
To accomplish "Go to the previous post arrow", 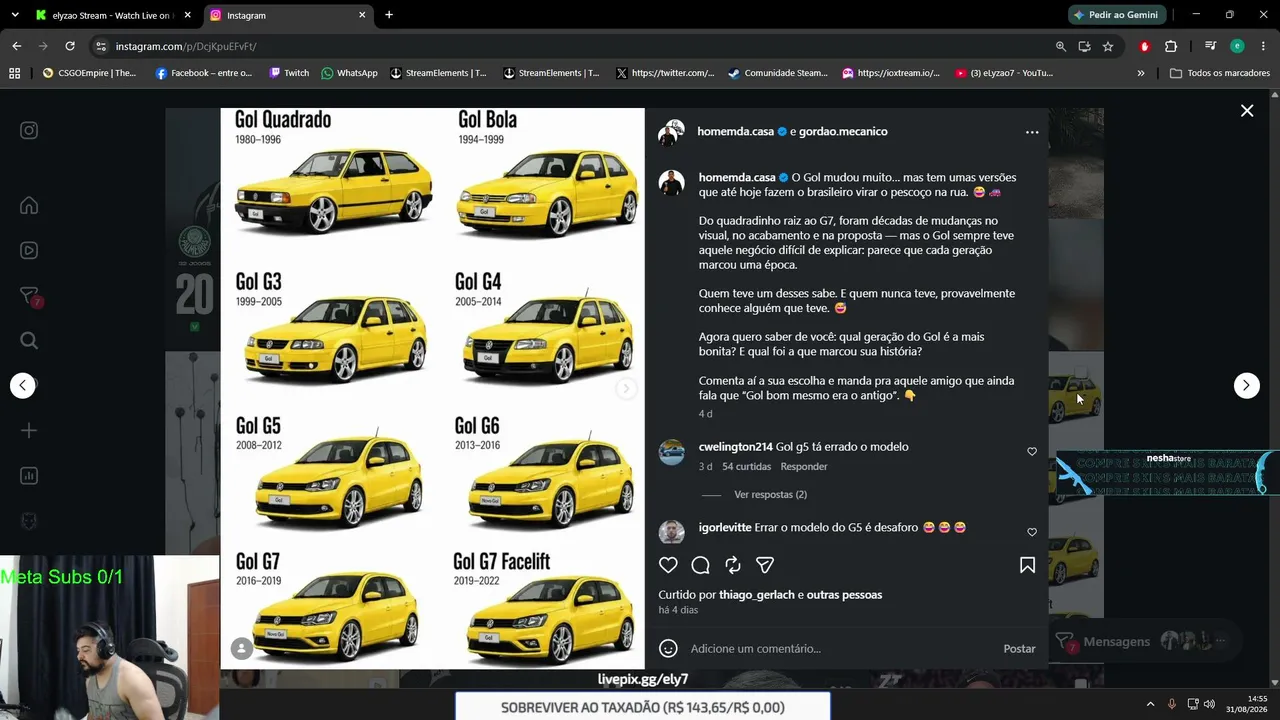I will click(x=23, y=385).
